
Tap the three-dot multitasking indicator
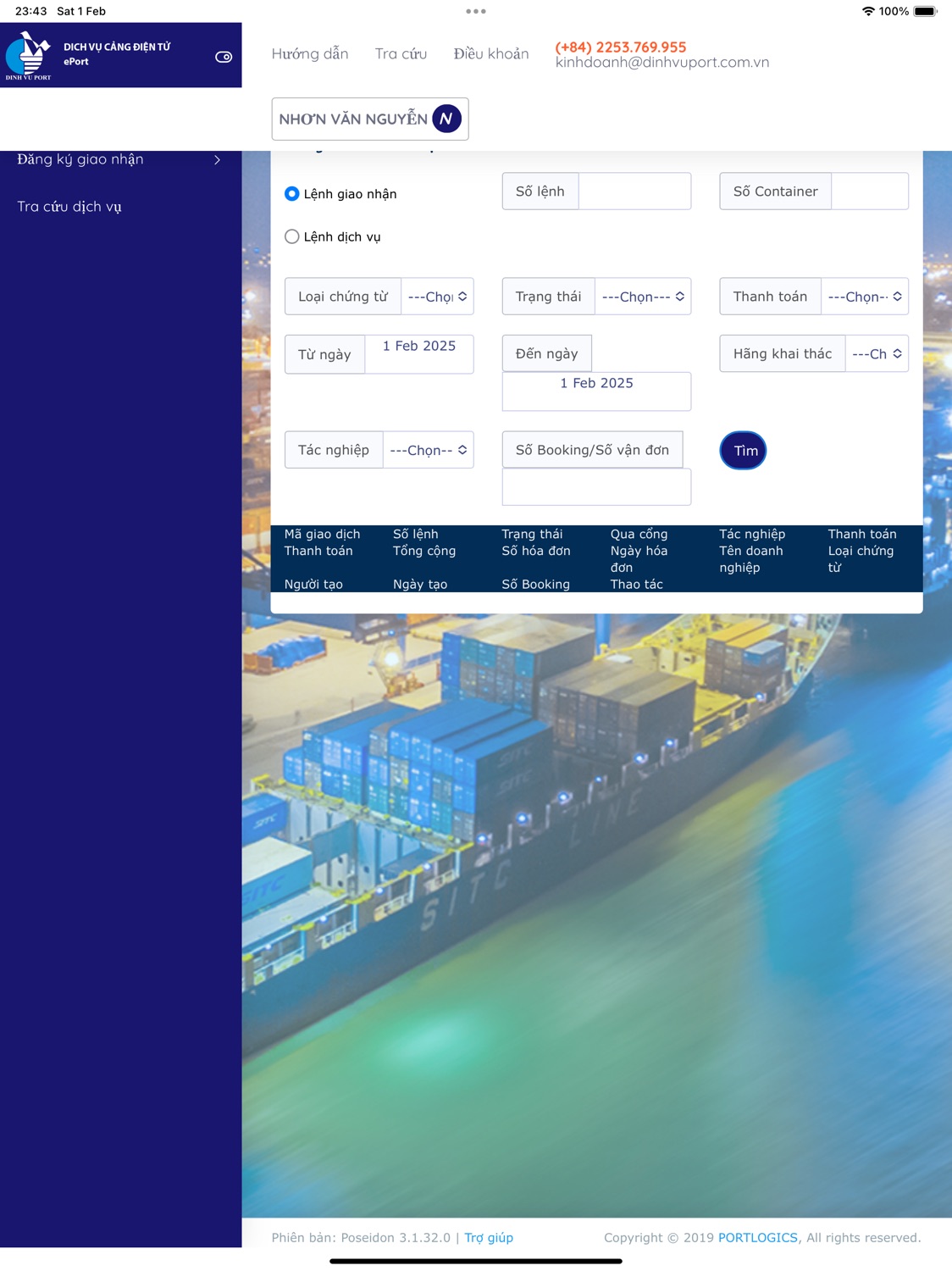[476, 11]
